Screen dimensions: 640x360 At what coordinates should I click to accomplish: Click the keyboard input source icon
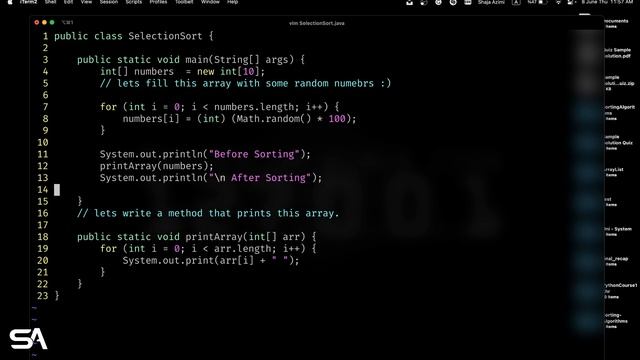[516, 2]
